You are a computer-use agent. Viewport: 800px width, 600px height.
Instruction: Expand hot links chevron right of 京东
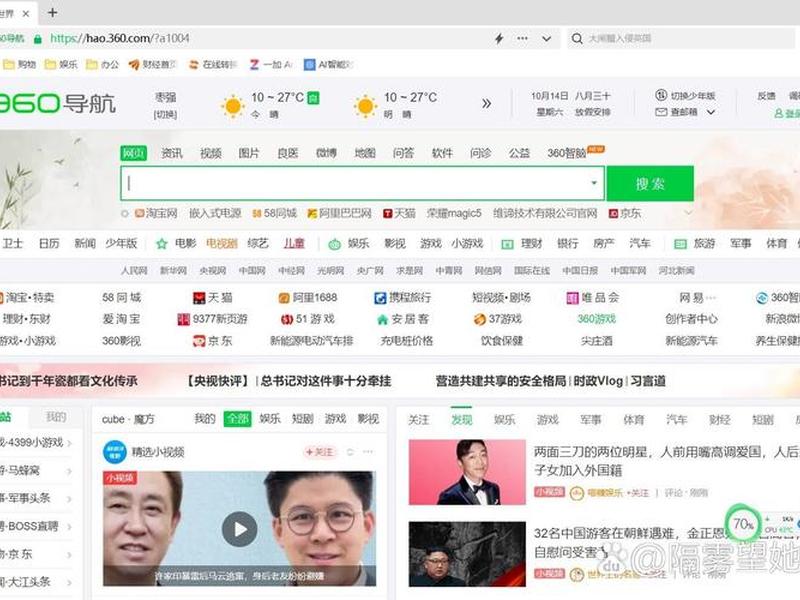(688, 213)
